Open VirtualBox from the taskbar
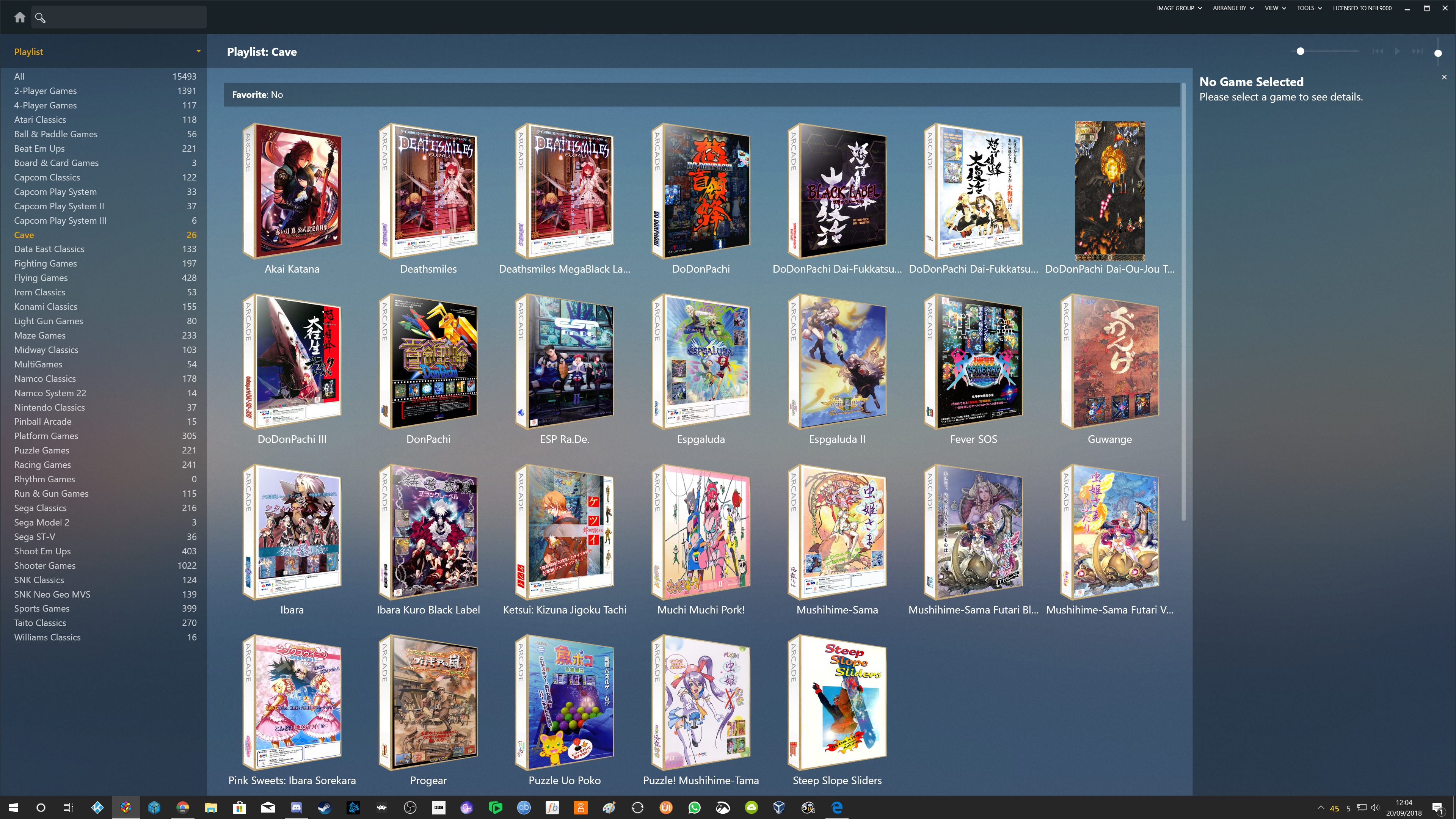1456x819 pixels. (x=780, y=808)
